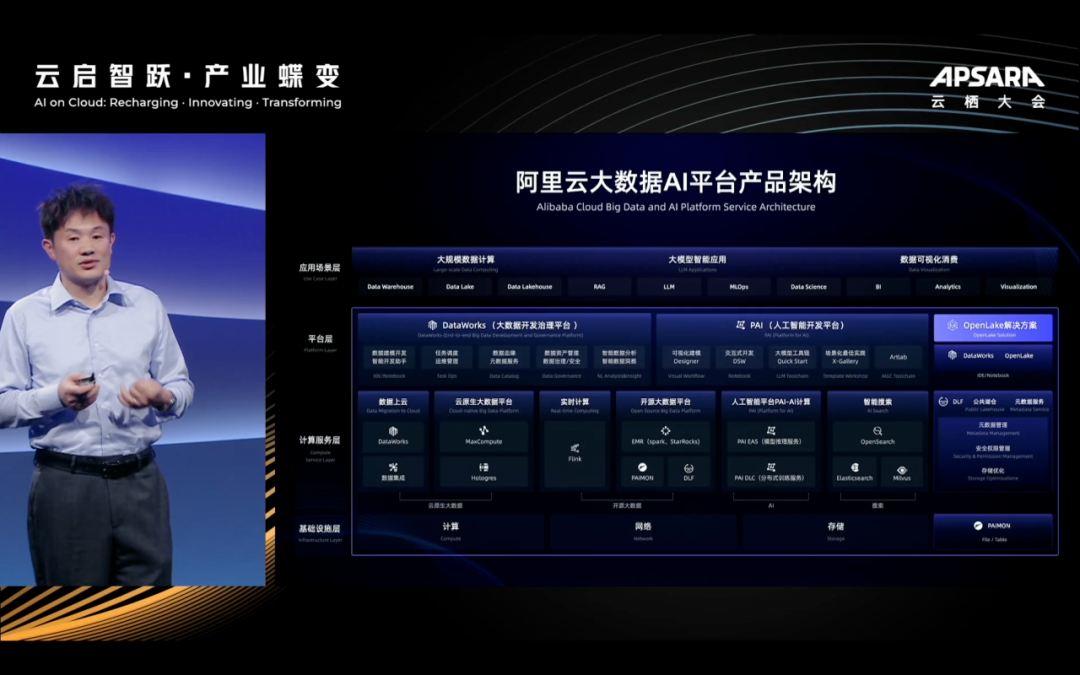The width and height of the screenshot is (1080, 675).
Task: Click the 存储 Storage infrastructure box
Action: (835, 531)
